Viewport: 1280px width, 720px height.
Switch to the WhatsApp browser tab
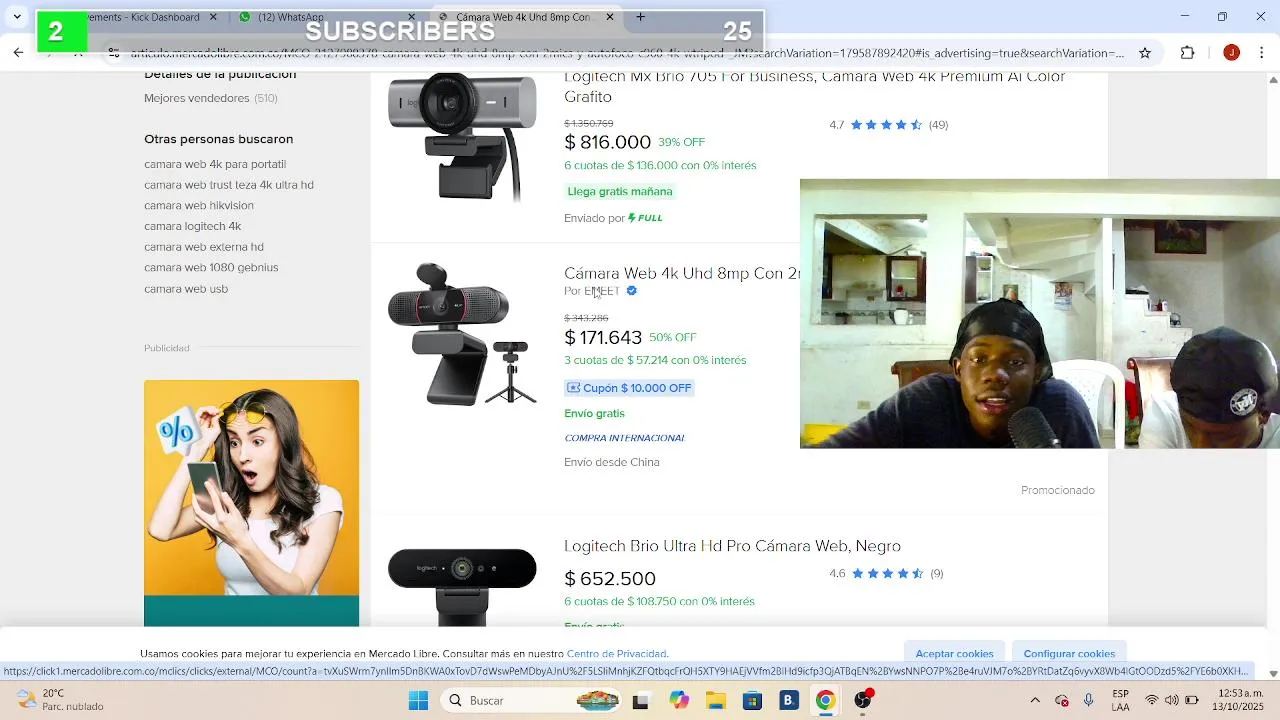pyautogui.click(x=325, y=17)
